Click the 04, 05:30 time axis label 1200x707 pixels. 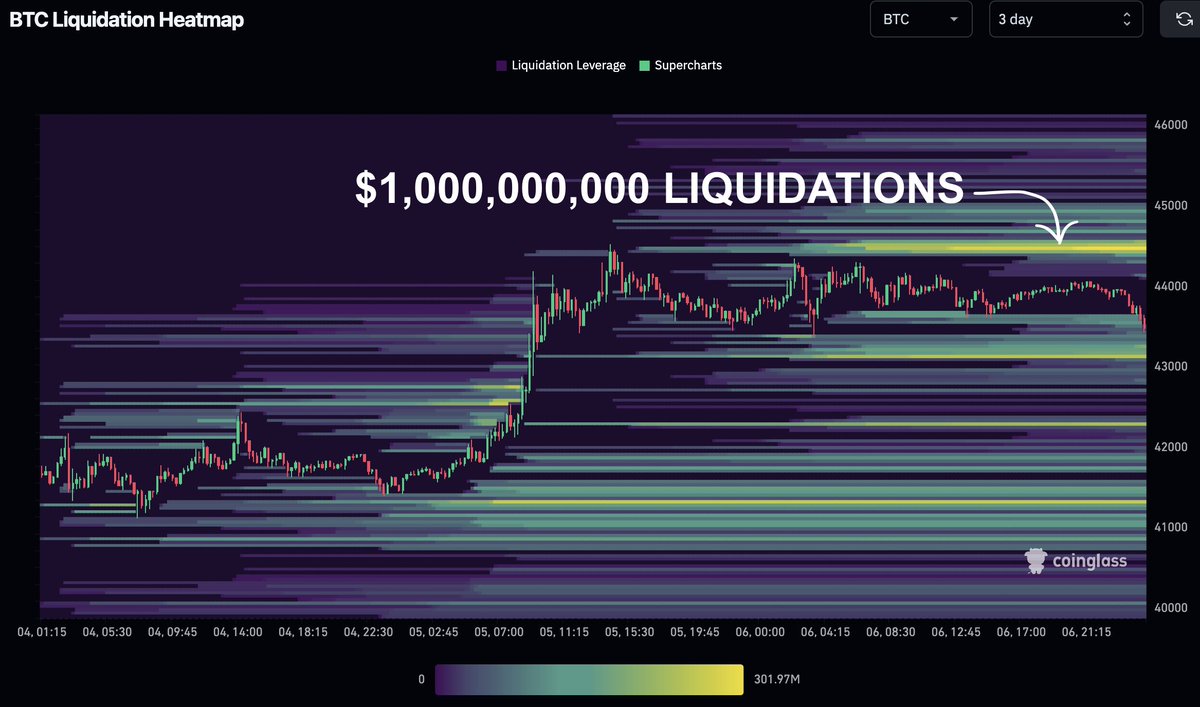click(x=108, y=632)
